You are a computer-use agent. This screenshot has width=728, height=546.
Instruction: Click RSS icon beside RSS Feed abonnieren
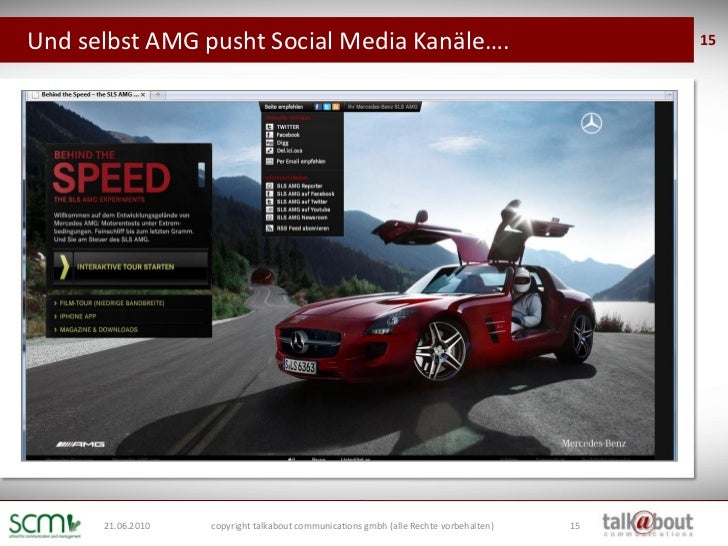pos(269,228)
